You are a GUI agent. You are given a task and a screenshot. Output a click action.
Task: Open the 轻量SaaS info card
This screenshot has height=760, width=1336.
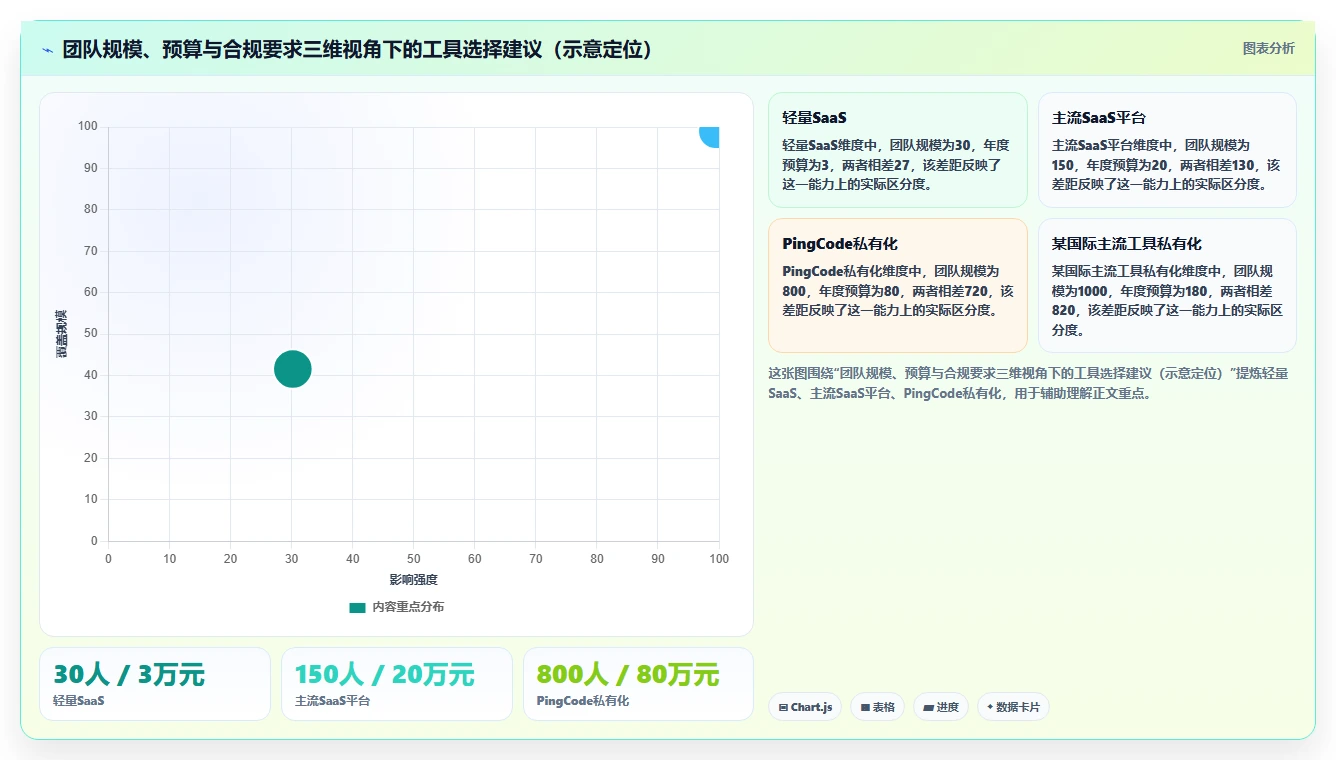click(897, 150)
